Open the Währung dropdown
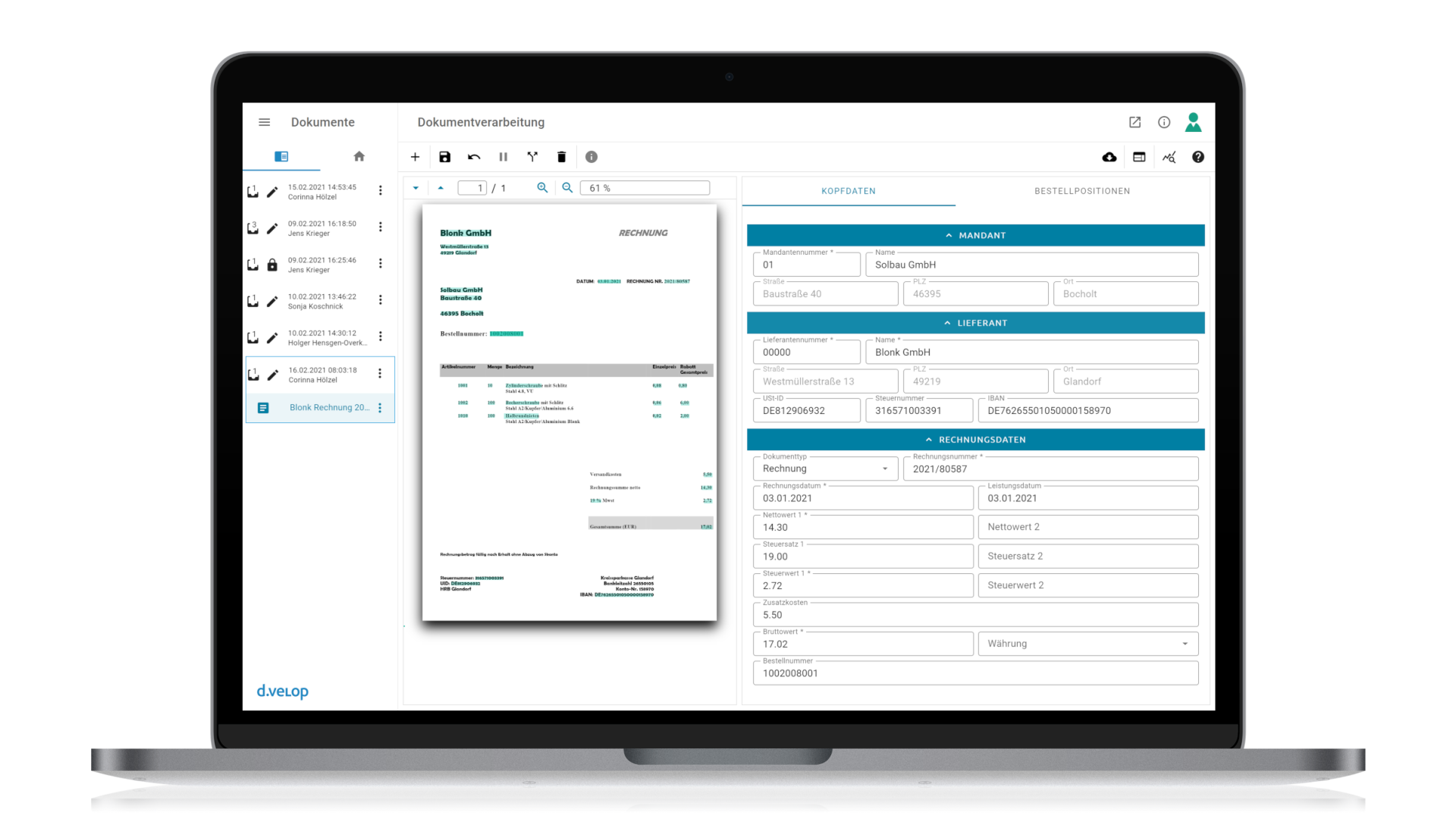This screenshot has height=837, width=1456. [1087, 644]
